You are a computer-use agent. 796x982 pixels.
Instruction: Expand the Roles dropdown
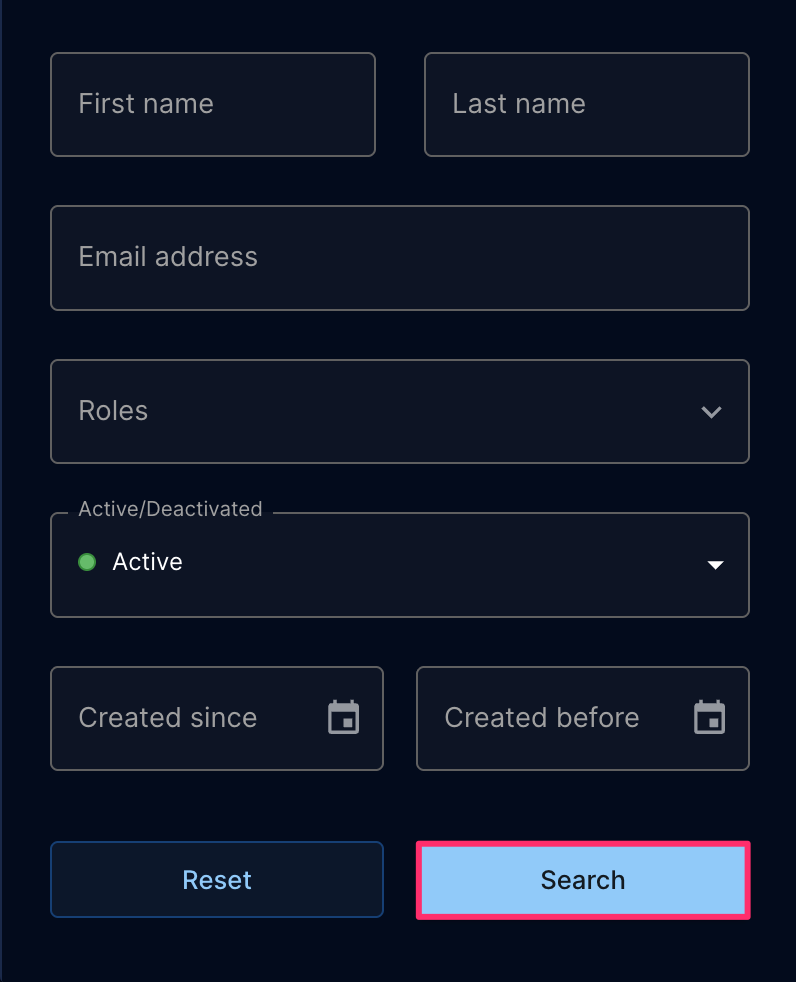pyautogui.click(x=400, y=411)
